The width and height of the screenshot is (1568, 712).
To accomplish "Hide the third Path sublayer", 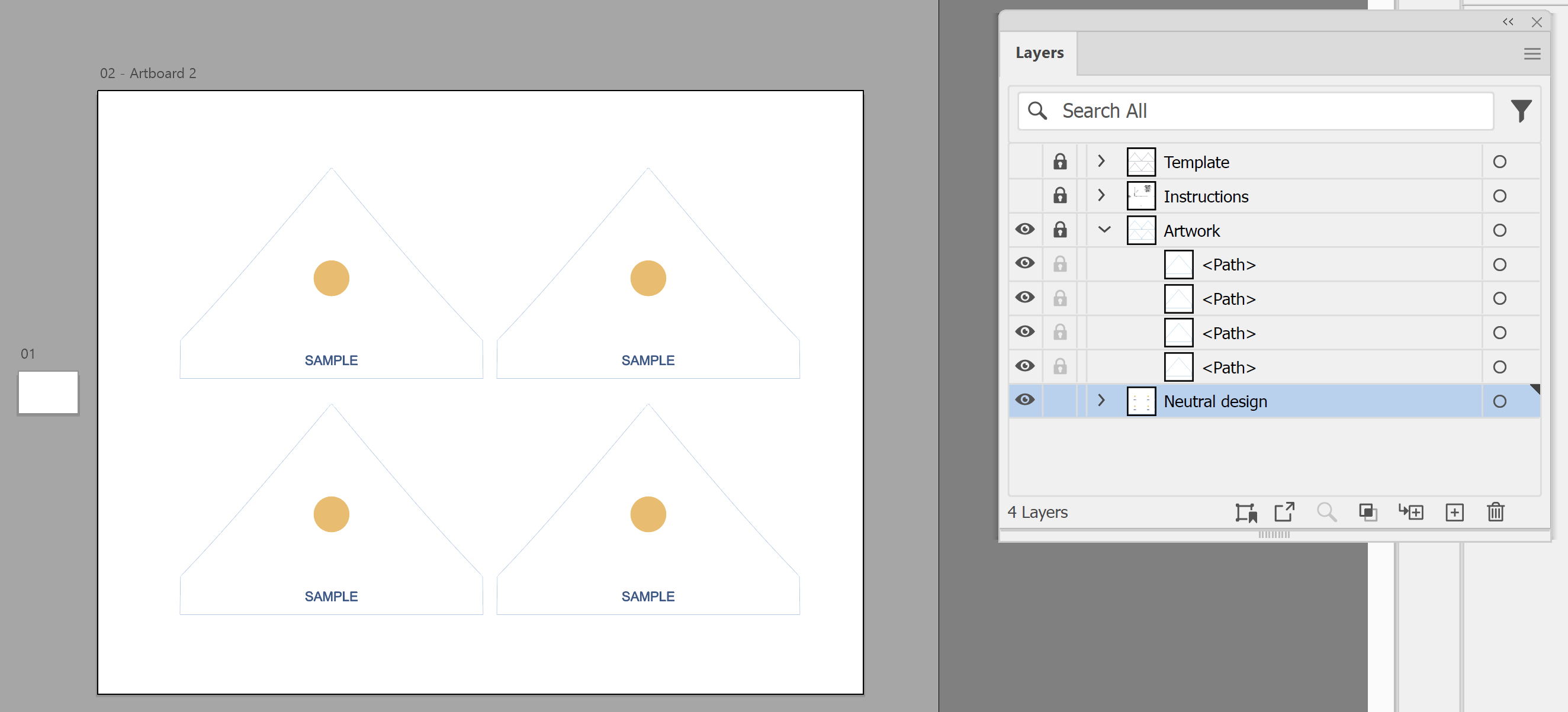I will (1025, 331).
